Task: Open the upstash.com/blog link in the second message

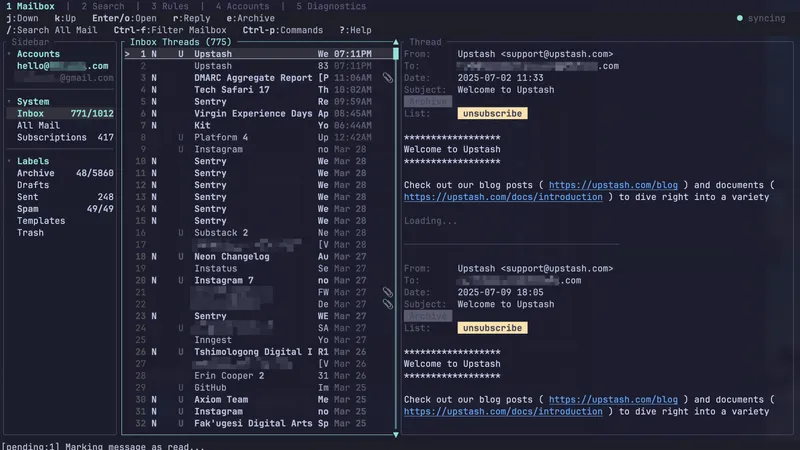Action: click(613, 399)
